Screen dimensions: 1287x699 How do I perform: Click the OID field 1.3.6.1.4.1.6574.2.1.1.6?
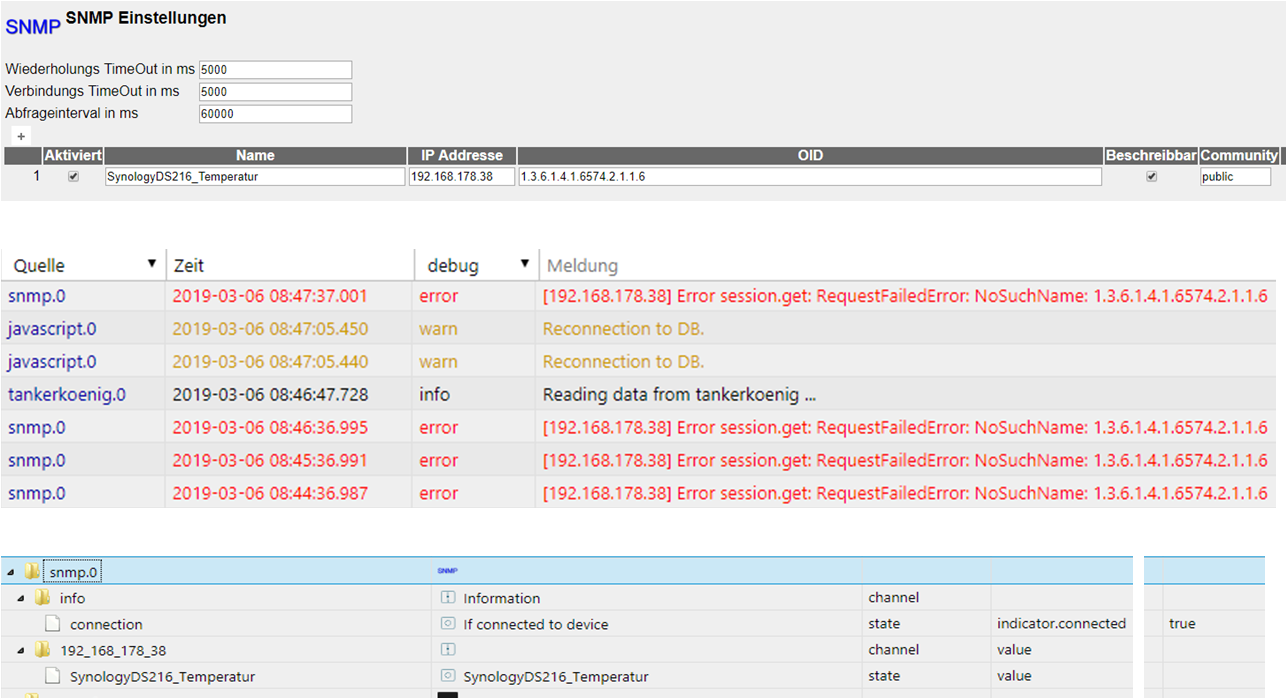coord(810,176)
